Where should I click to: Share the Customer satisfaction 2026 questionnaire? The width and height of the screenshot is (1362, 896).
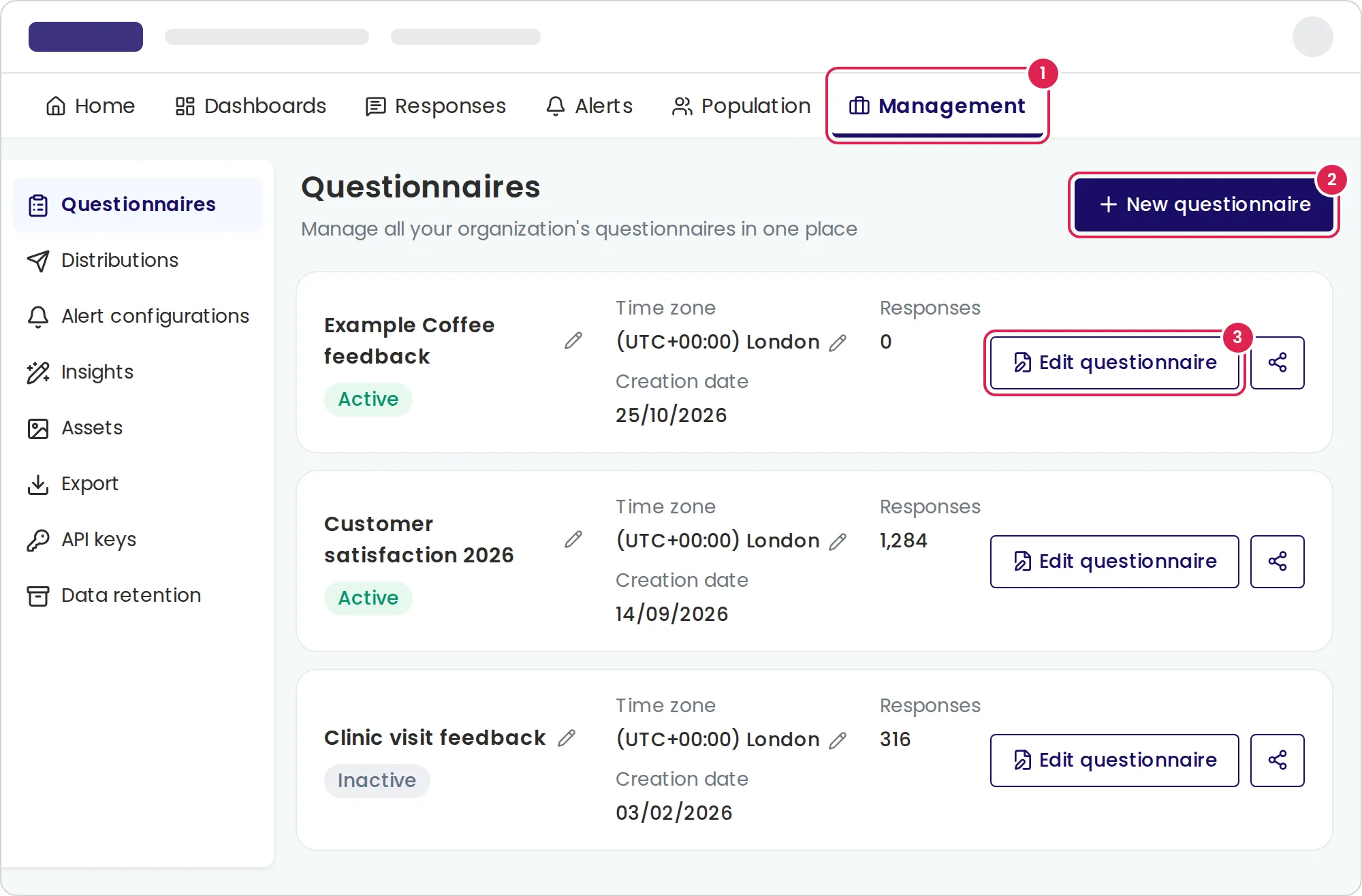pyautogui.click(x=1277, y=561)
